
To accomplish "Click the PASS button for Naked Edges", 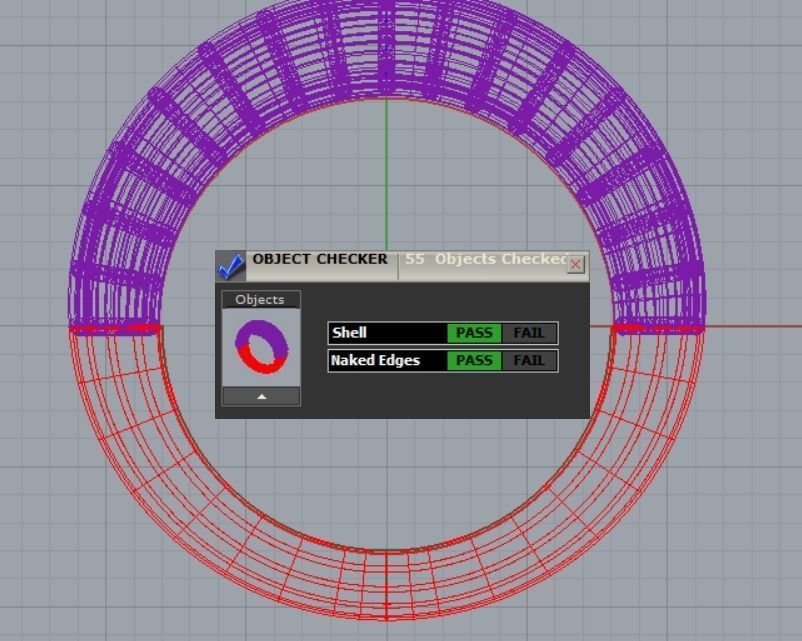I will pos(474,361).
